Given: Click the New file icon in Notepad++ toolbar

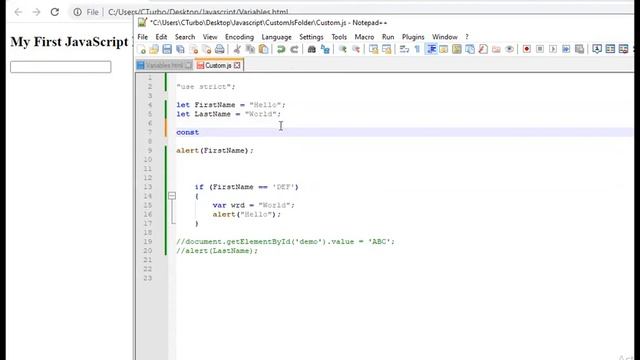Looking at the screenshot, I should pyautogui.click(x=142, y=49).
